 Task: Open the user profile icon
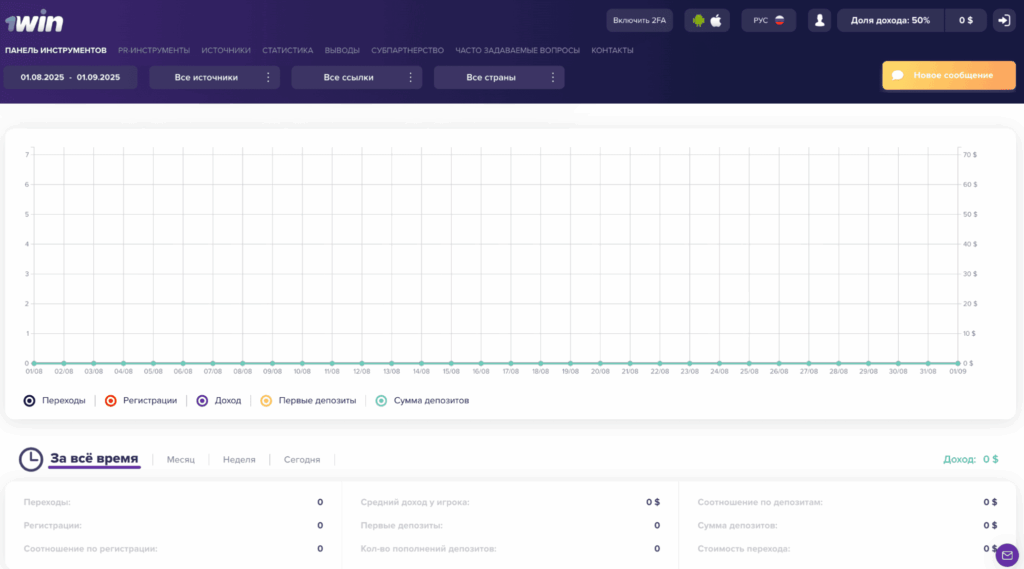[820, 20]
